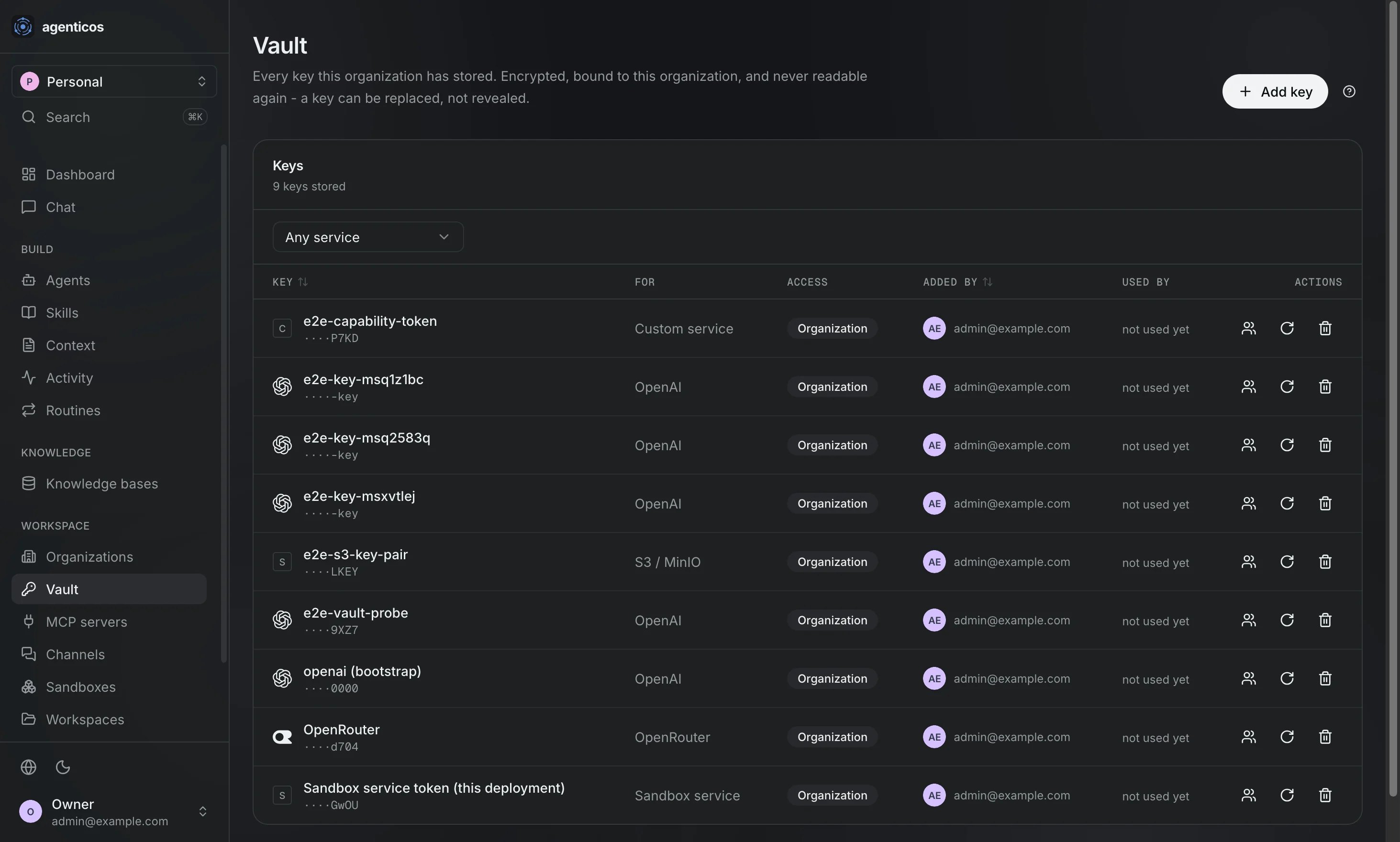
Task: Open the language globe icon
Action: (x=28, y=767)
